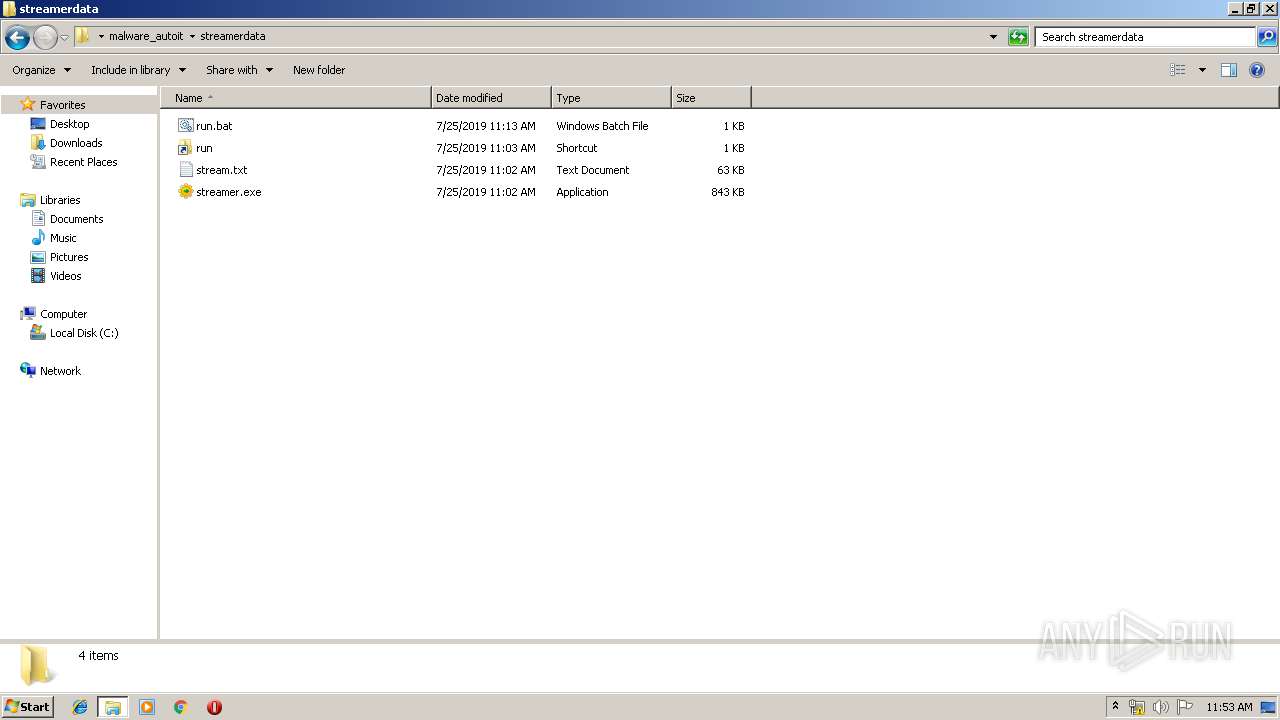Screen dimensions: 1280x720
Task: Open the Documents library
Action: [76, 219]
